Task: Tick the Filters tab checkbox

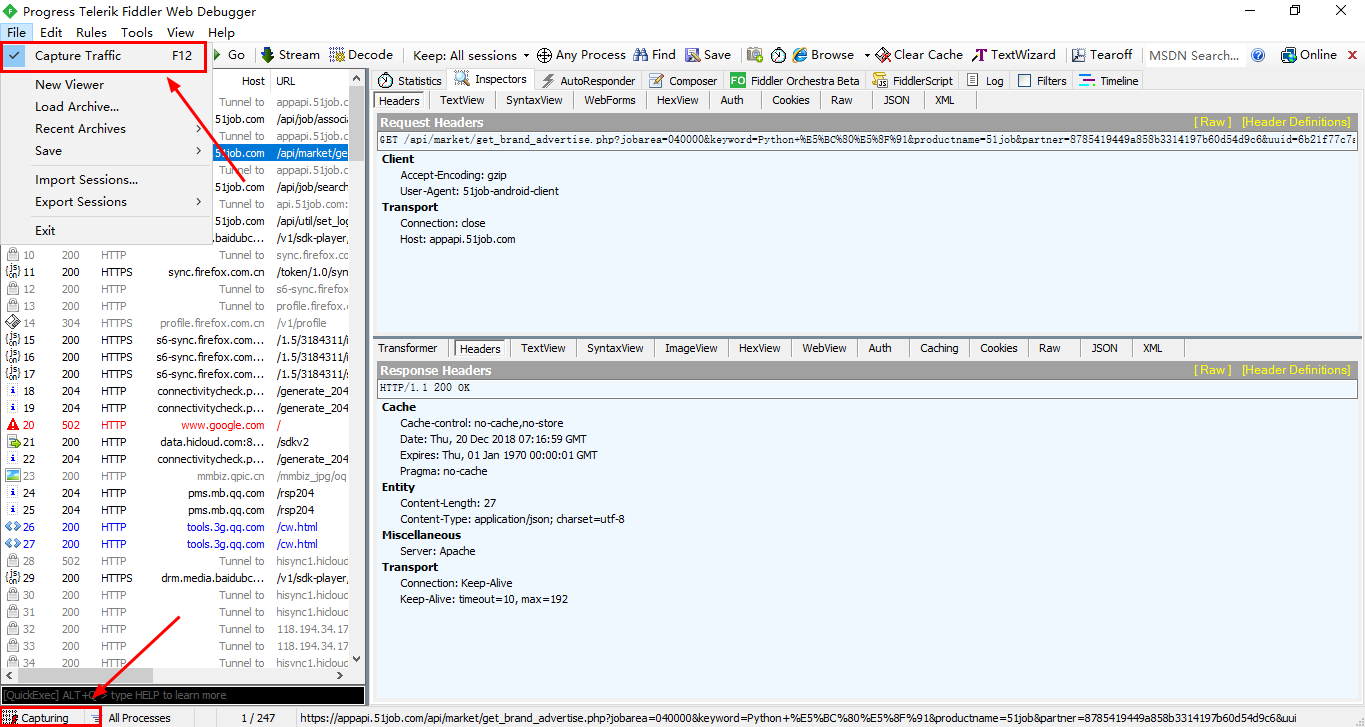Action: pyautogui.click(x=1024, y=81)
